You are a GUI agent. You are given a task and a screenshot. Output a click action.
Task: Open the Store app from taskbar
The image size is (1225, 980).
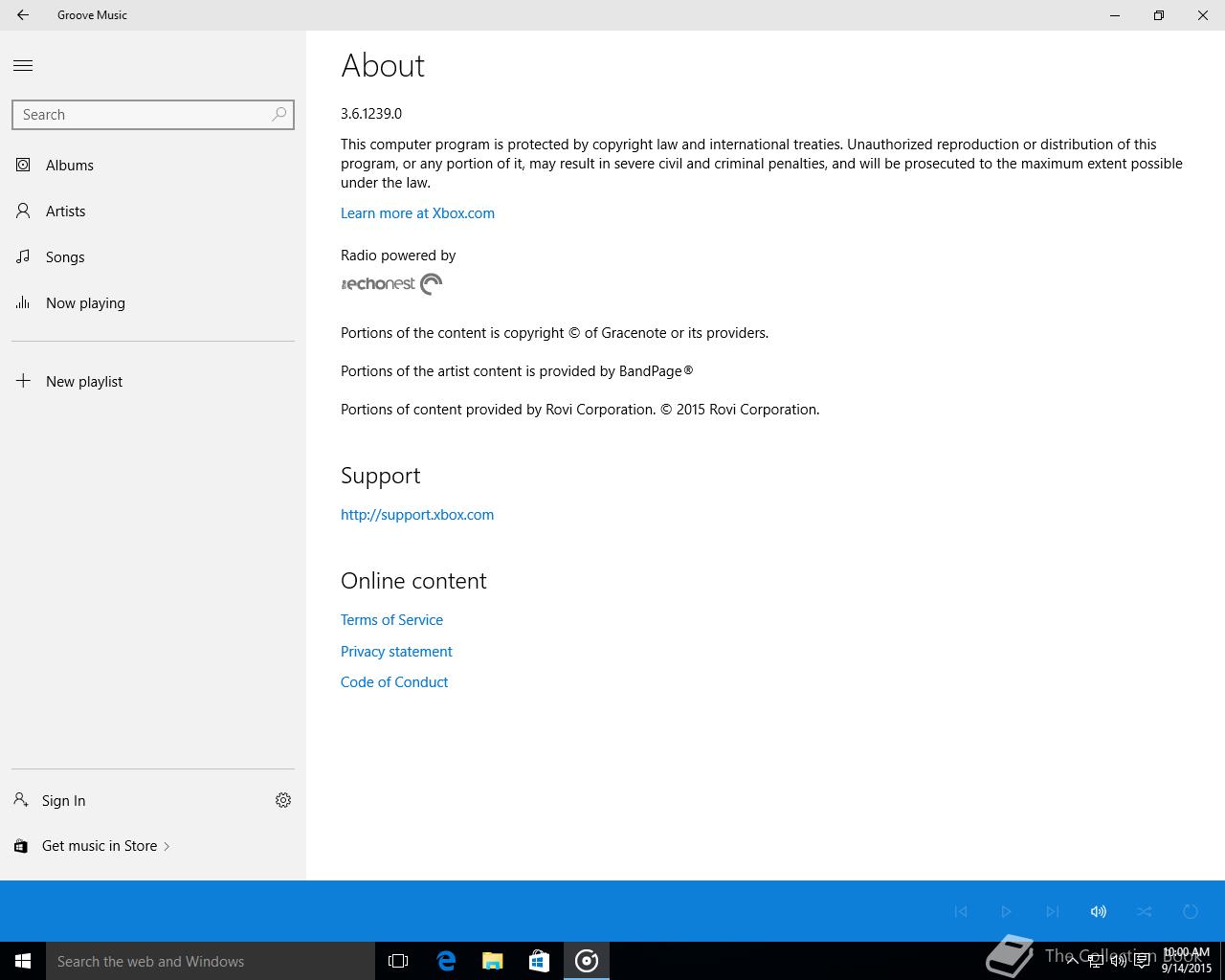(540, 961)
